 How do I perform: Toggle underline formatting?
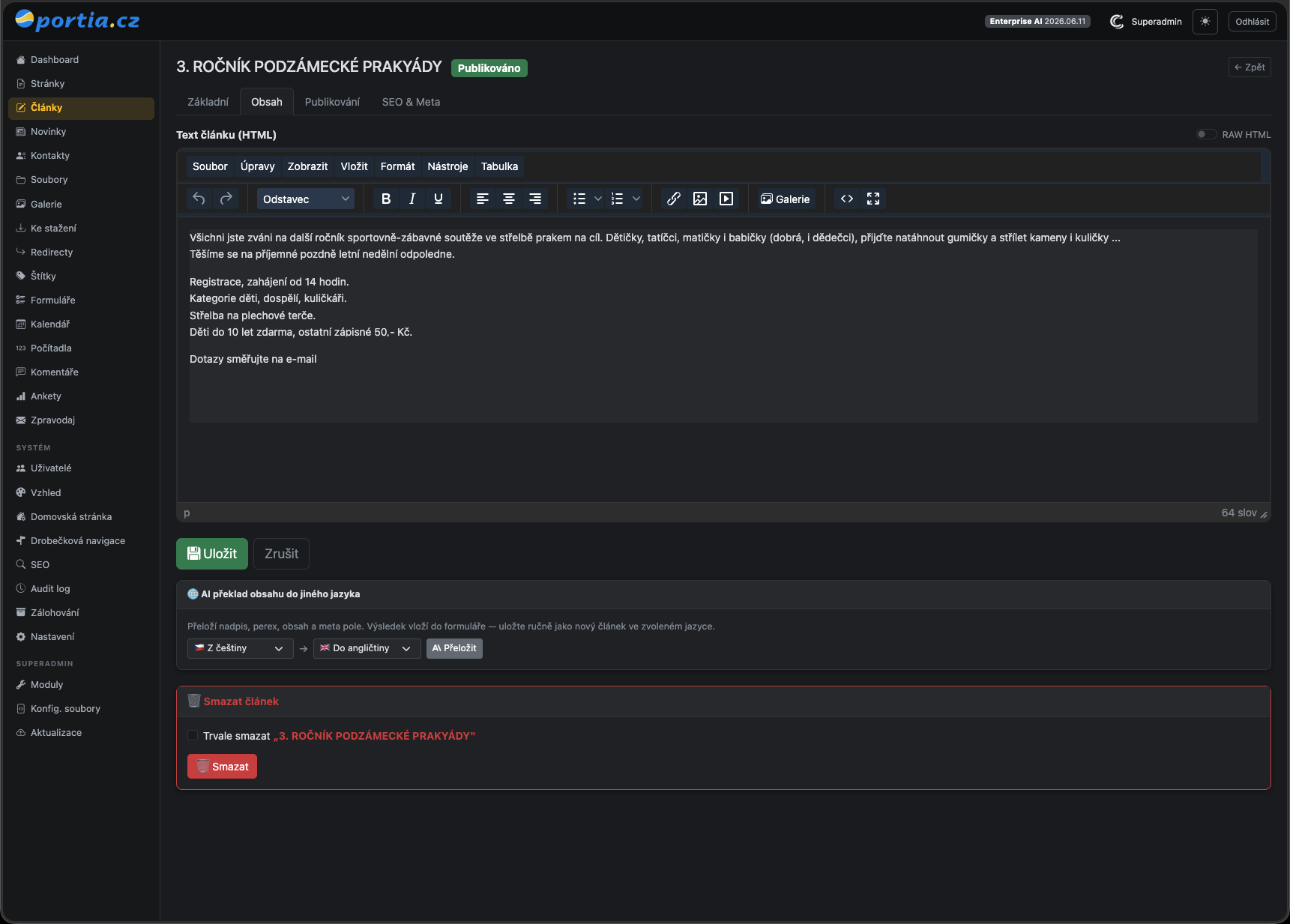[x=438, y=199]
